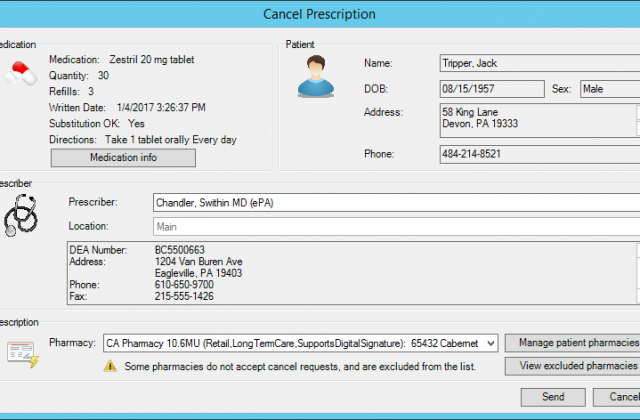Click the Cancel Prescription title bar
This screenshot has height=420, width=640.
[x=320, y=14]
